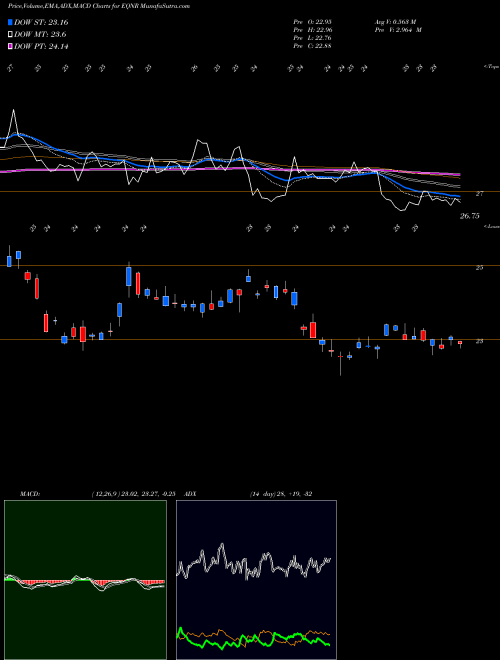Open the green MACD histogram chart panel
Screen dimensions: 500x660
click(x=85, y=580)
